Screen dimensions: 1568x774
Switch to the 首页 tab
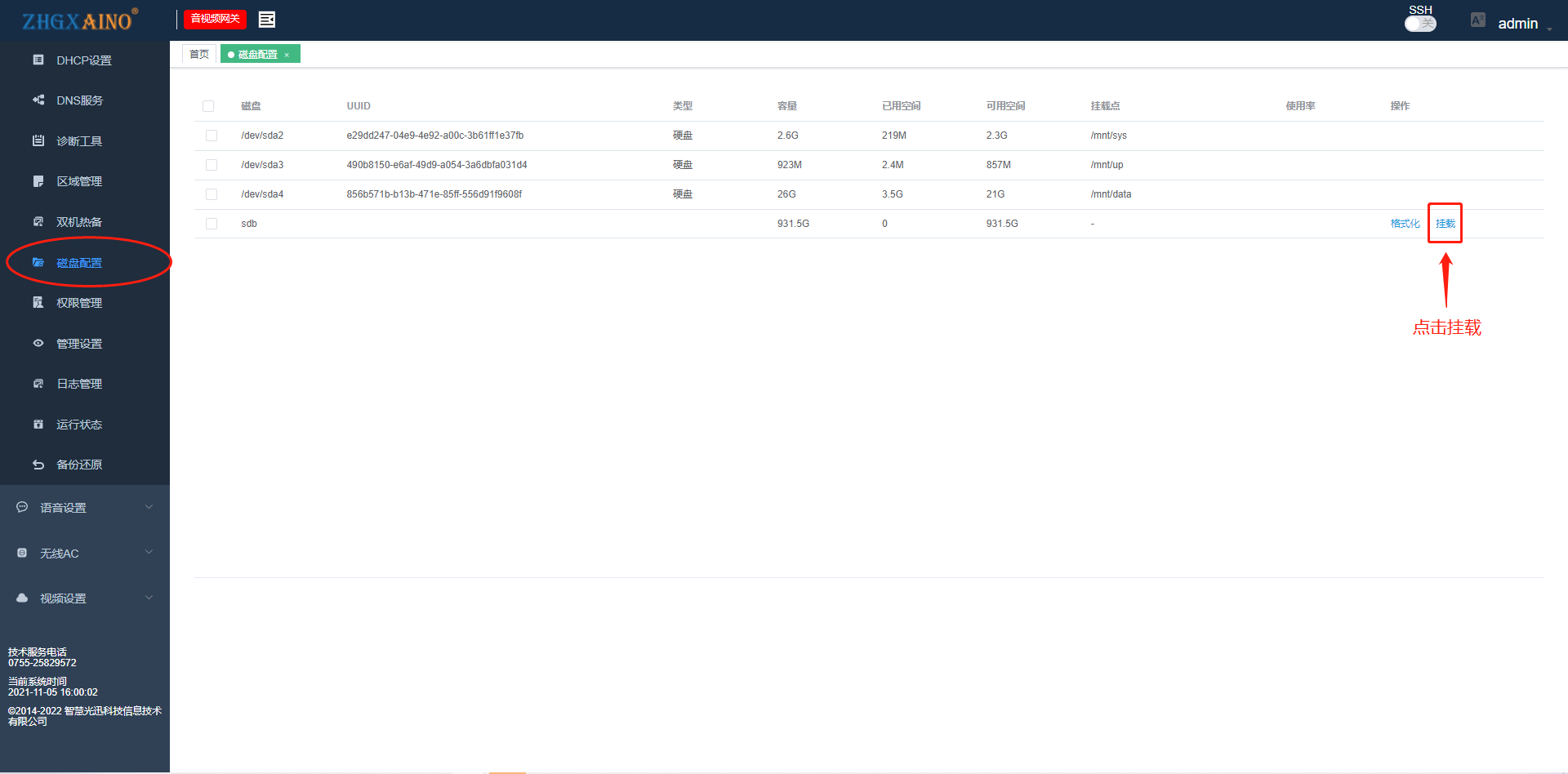pyautogui.click(x=199, y=54)
